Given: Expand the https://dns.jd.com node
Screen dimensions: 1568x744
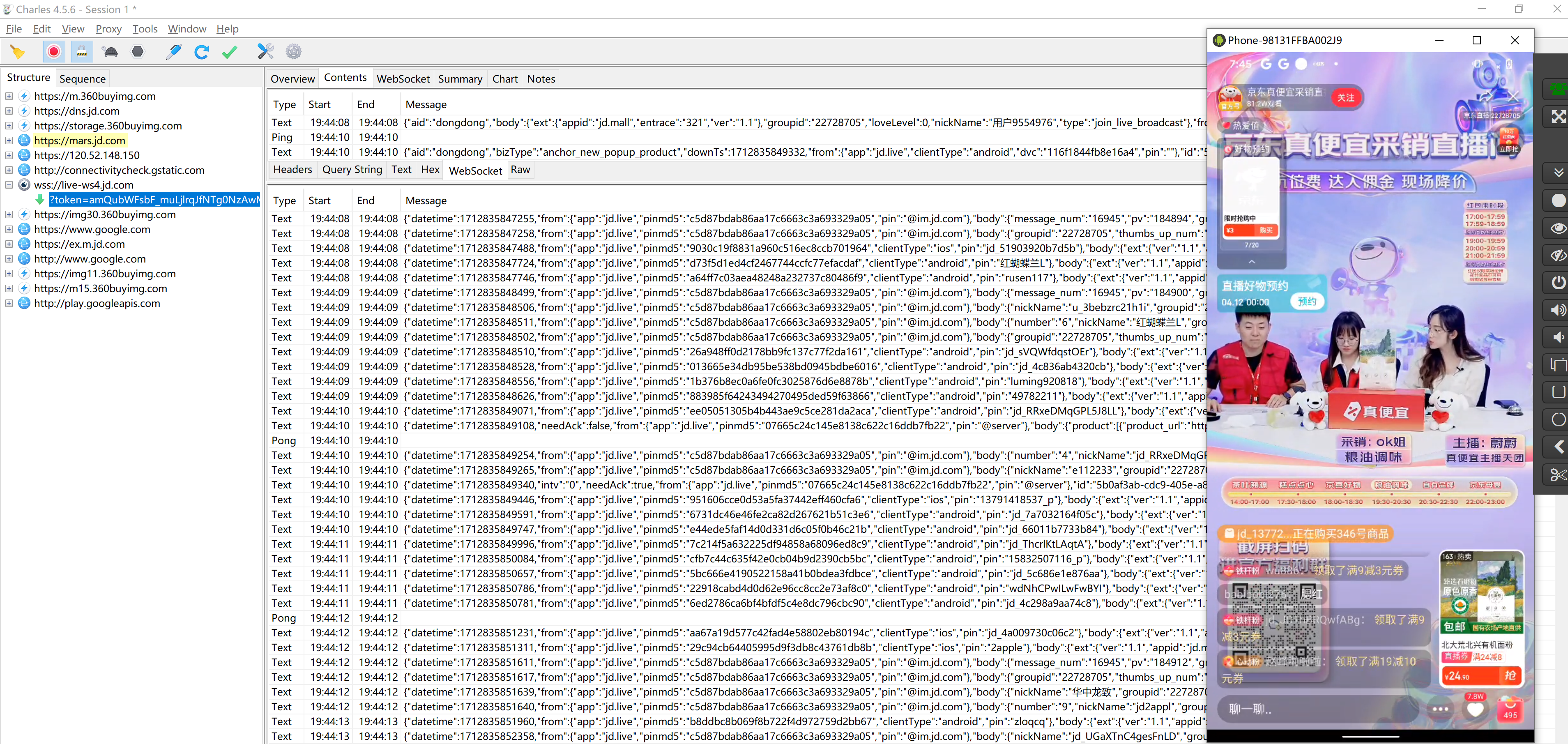Looking at the screenshot, I should click(9, 111).
